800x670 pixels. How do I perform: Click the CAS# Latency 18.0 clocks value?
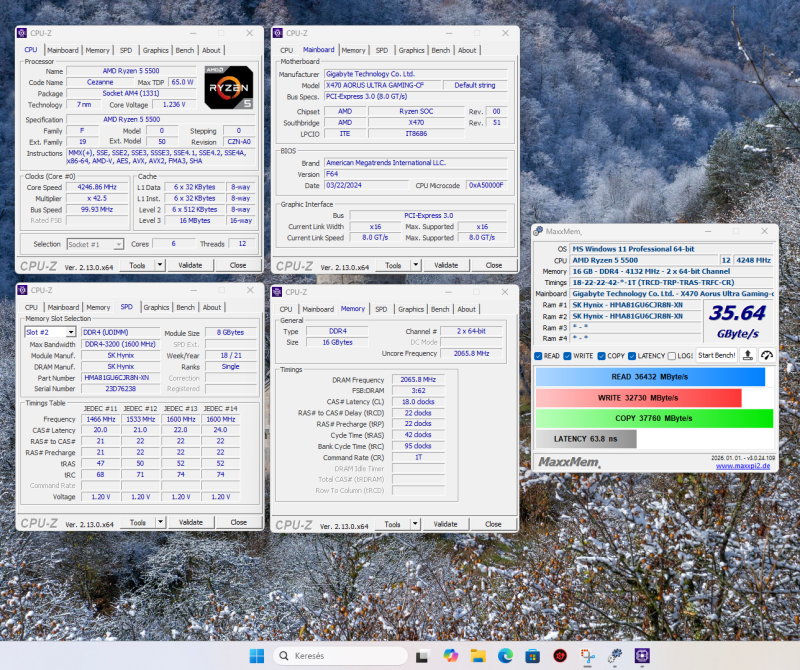(x=418, y=402)
